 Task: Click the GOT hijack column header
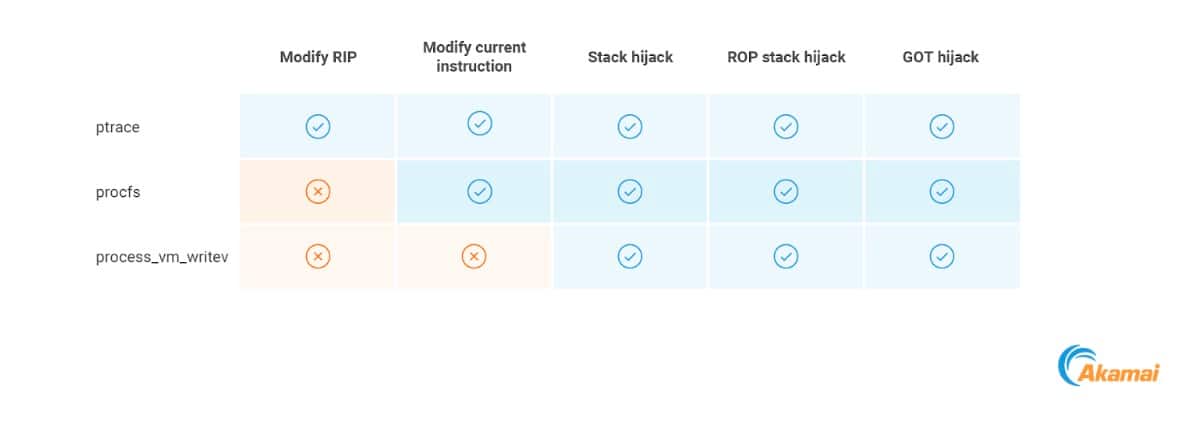point(940,57)
